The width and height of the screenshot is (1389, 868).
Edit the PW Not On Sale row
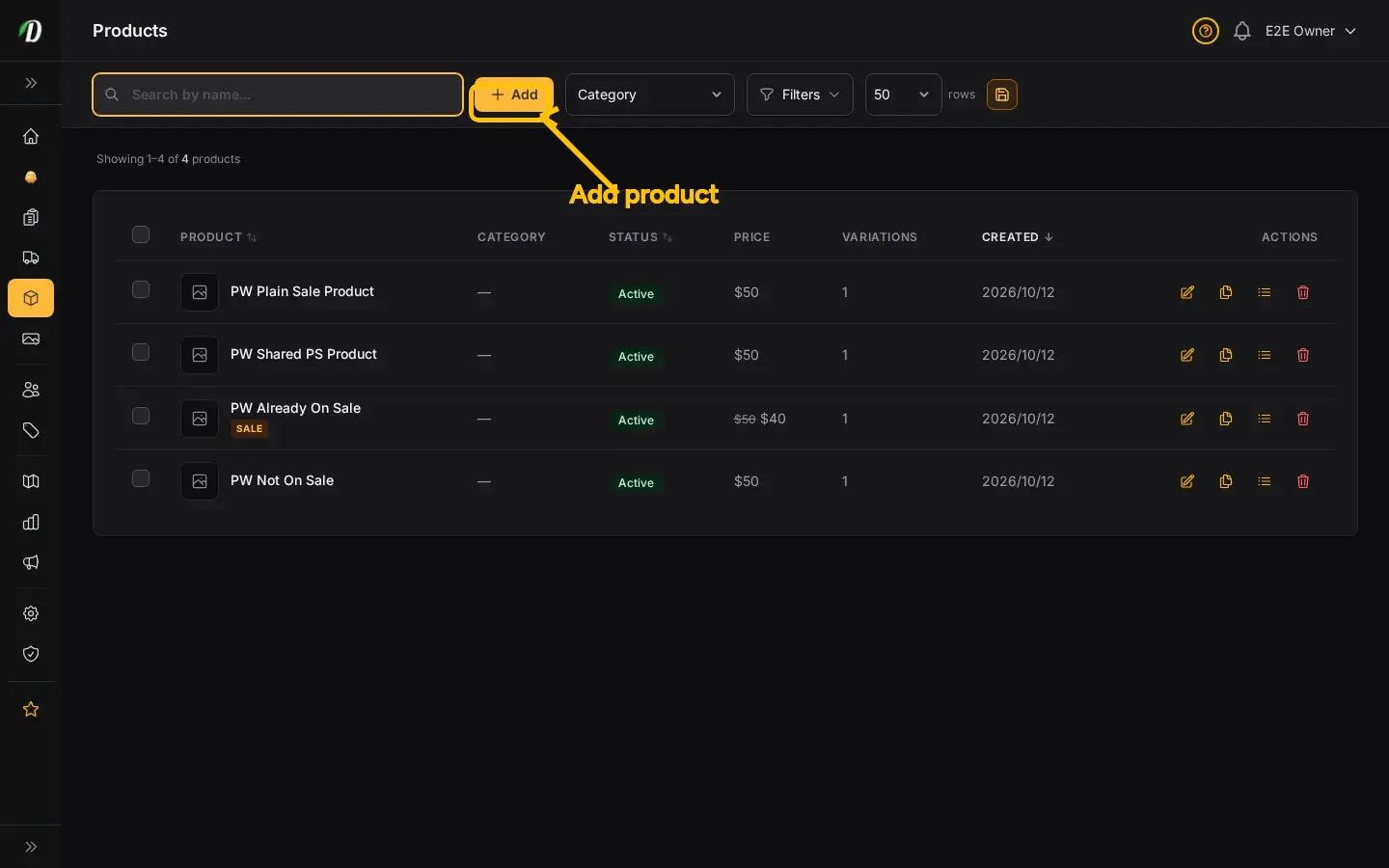click(x=1187, y=481)
